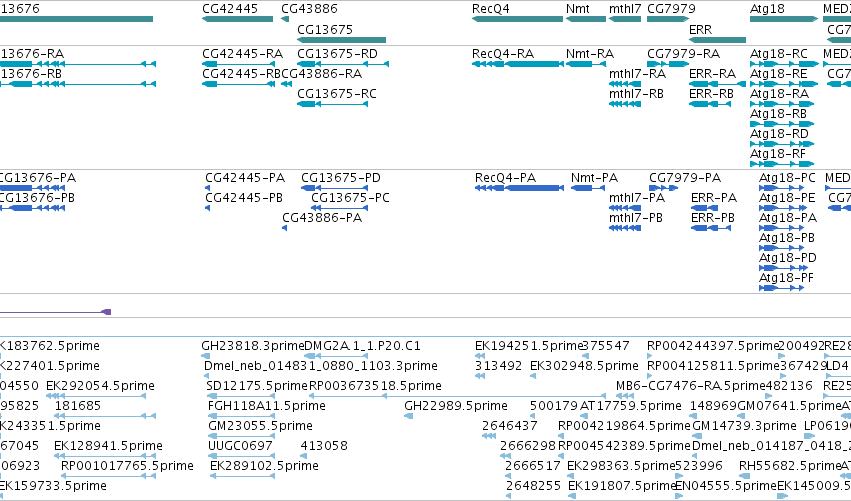This screenshot has width=851, height=501.
Task: Select the EK302948.5prime EST label
Action: point(585,366)
